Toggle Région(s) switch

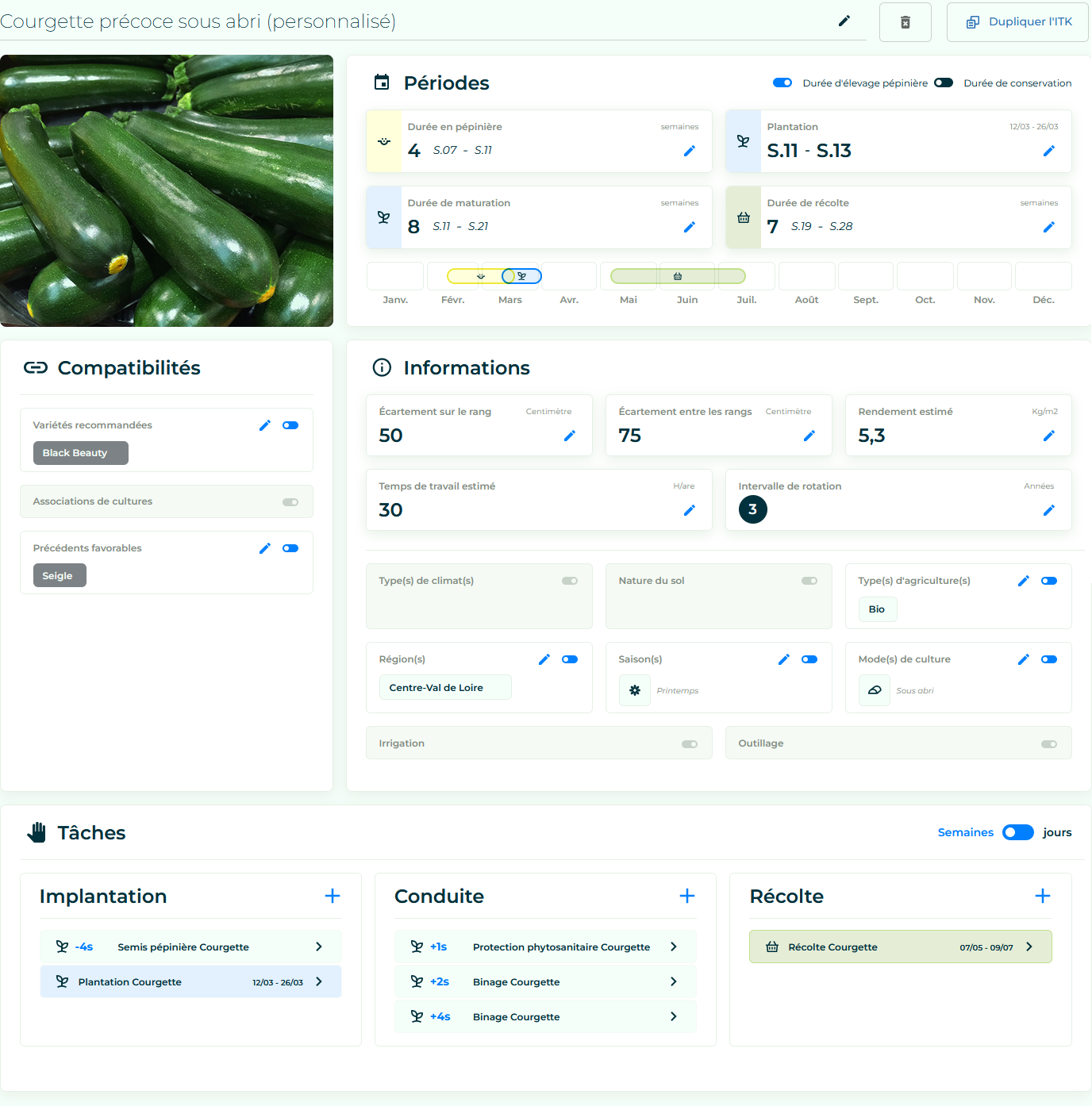pos(570,659)
